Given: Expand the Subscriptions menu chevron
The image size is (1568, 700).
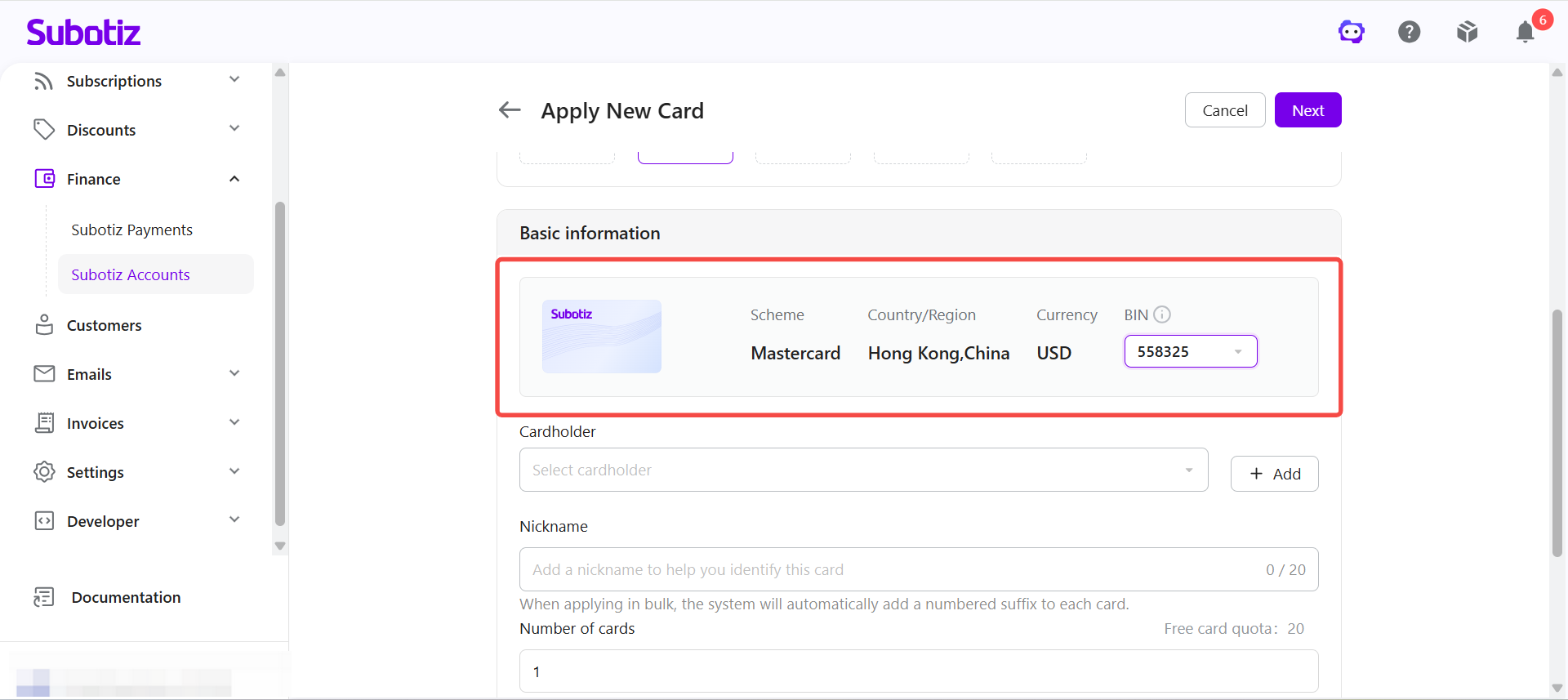Looking at the screenshot, I should coord(234,80).
